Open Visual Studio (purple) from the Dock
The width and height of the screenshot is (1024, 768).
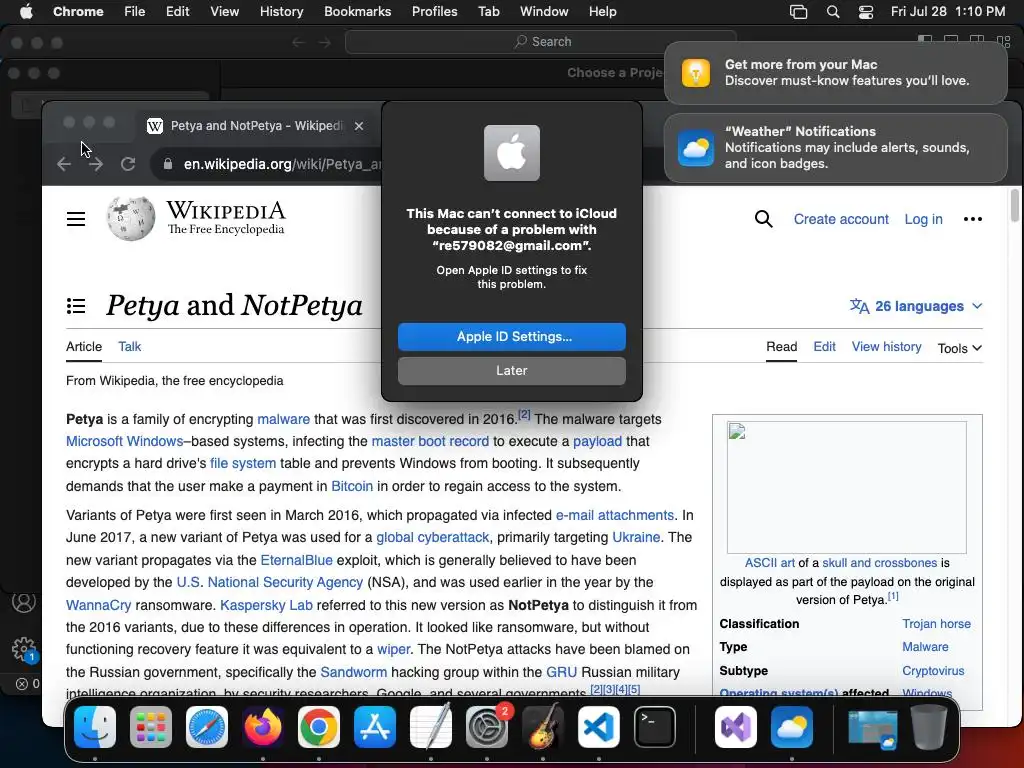(736, 727)
